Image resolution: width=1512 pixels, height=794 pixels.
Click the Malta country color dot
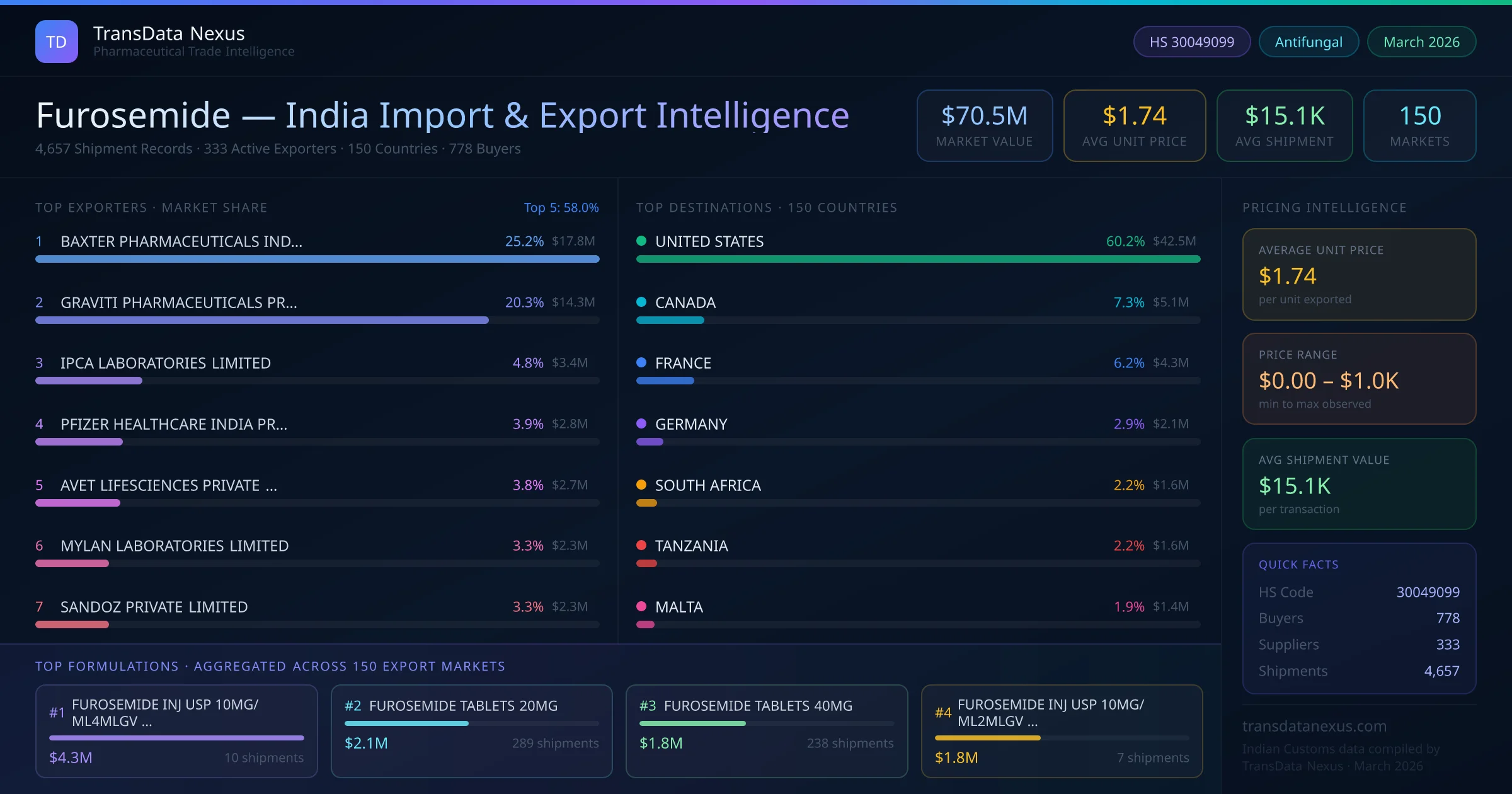[642, 607]
